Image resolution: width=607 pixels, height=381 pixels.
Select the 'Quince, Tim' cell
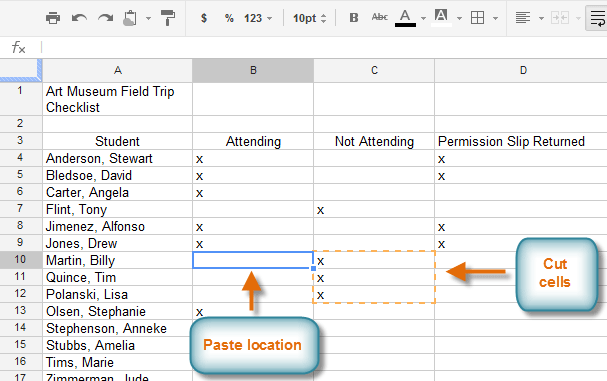click(117, 277)
